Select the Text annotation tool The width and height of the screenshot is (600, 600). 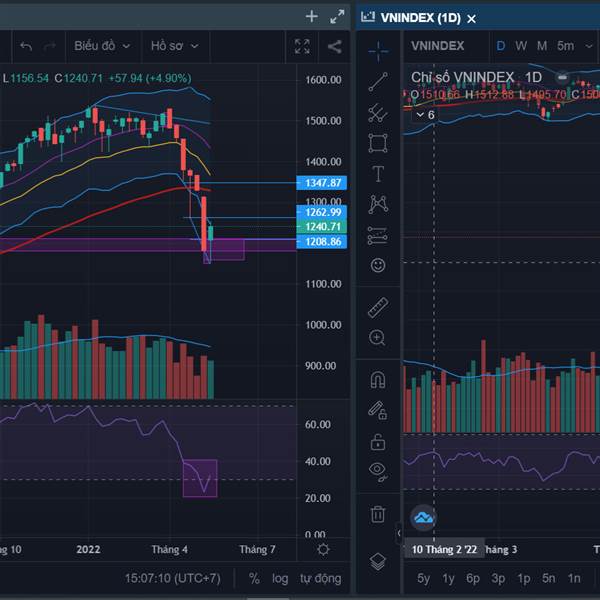point(378,174)
